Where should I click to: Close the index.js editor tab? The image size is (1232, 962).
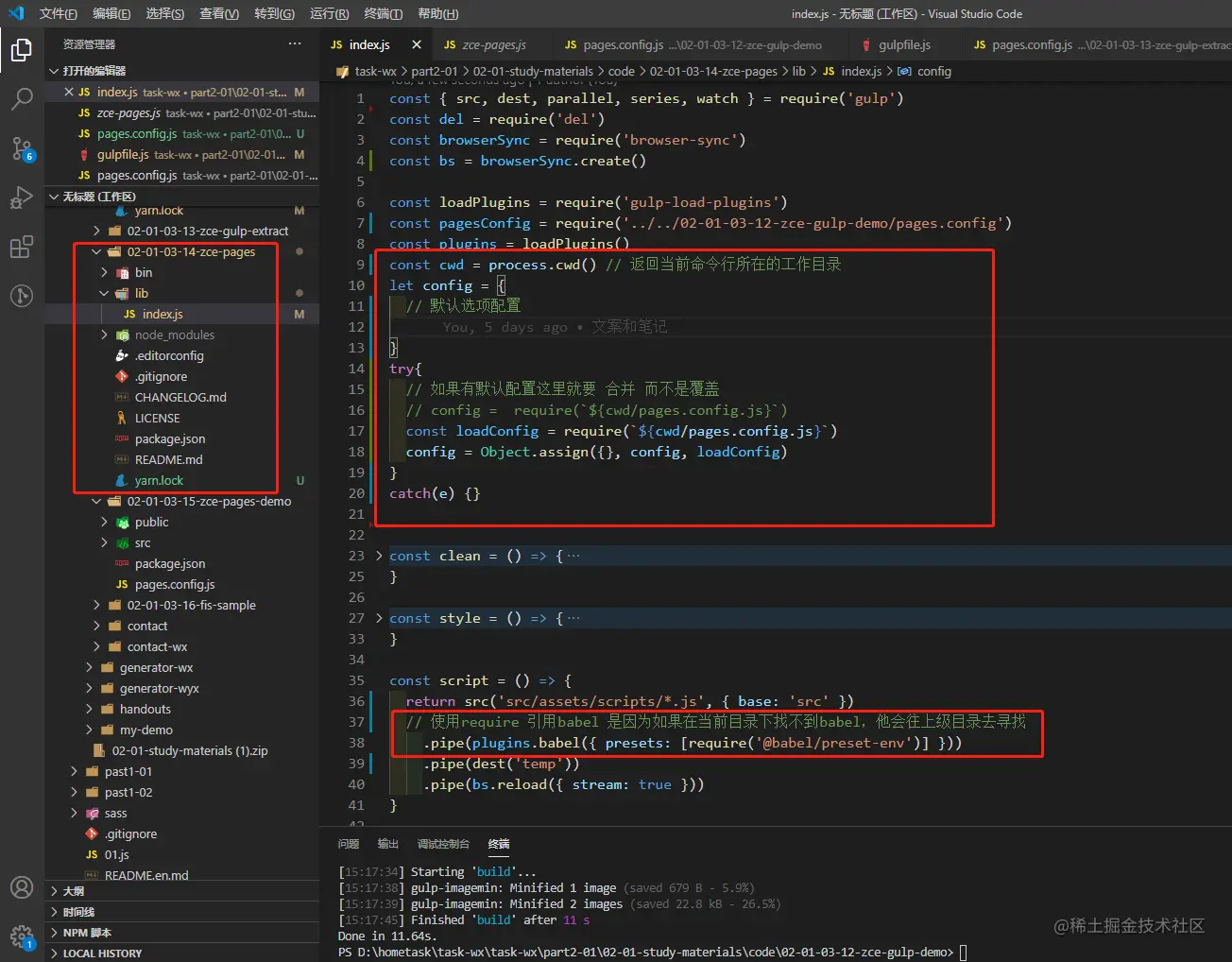coord(417,44)
